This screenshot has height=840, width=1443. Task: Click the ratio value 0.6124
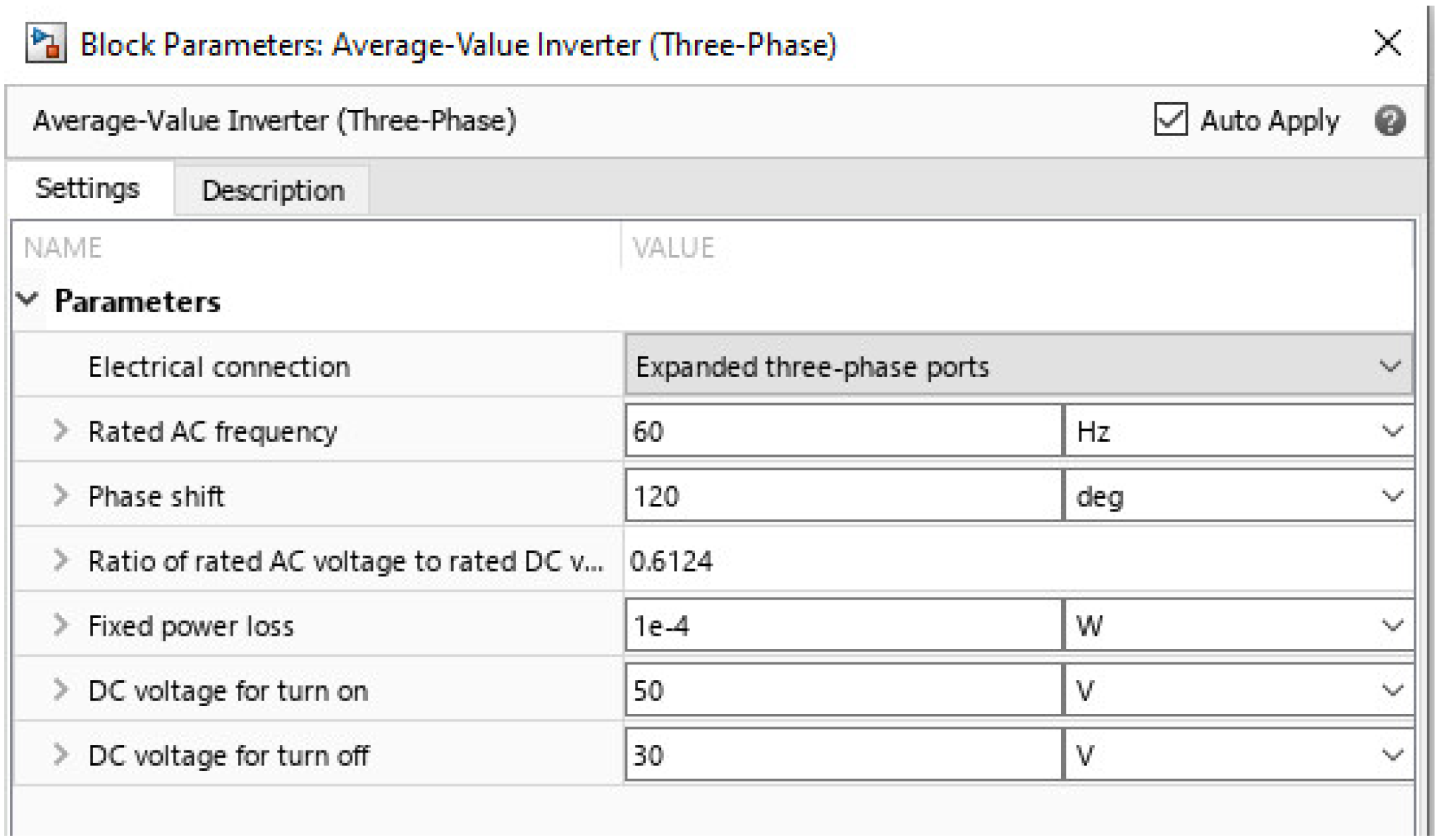tap(671, 561)
